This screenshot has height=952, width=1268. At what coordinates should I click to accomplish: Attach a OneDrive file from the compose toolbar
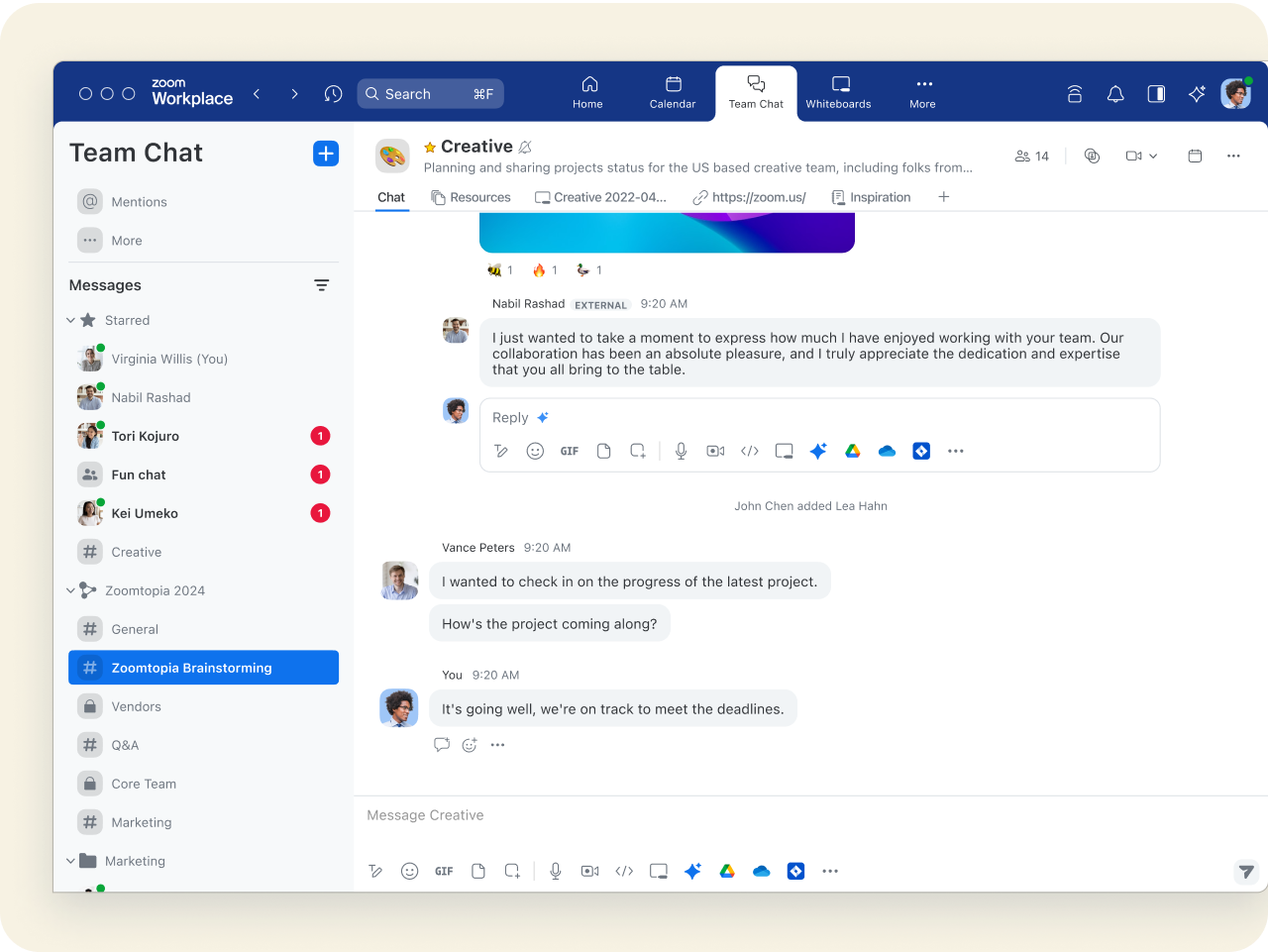[x=762, y=871]
